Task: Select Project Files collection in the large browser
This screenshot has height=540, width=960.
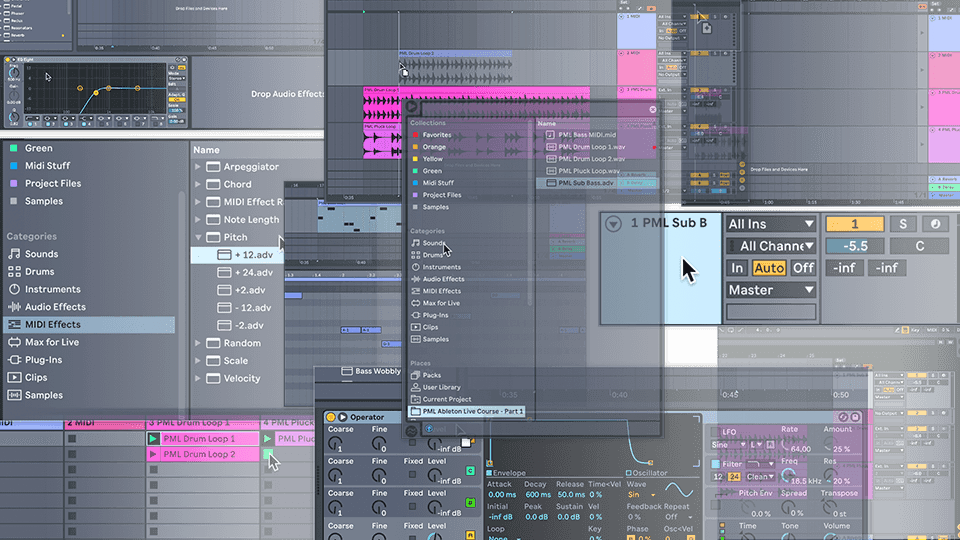Action: click(53, 183)
